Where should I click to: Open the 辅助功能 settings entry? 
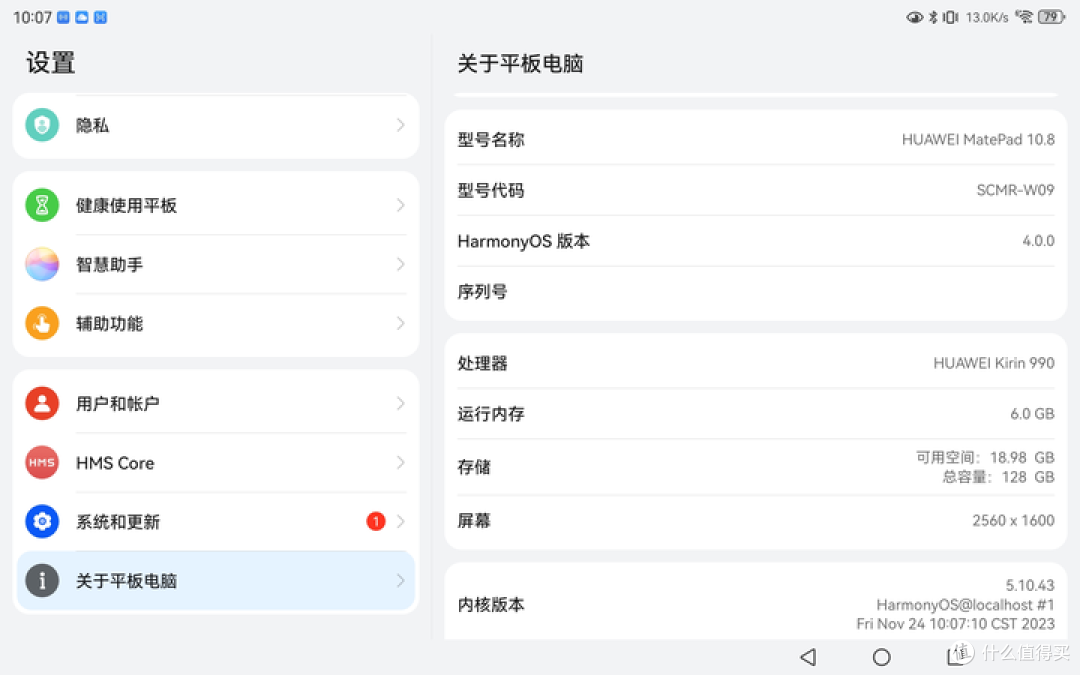click(216, 324)
